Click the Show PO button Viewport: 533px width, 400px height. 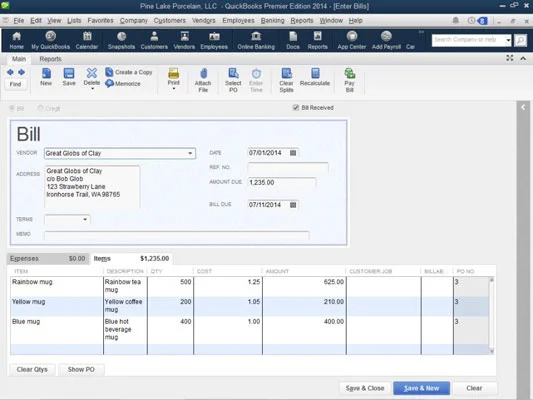tap(81, 369)
